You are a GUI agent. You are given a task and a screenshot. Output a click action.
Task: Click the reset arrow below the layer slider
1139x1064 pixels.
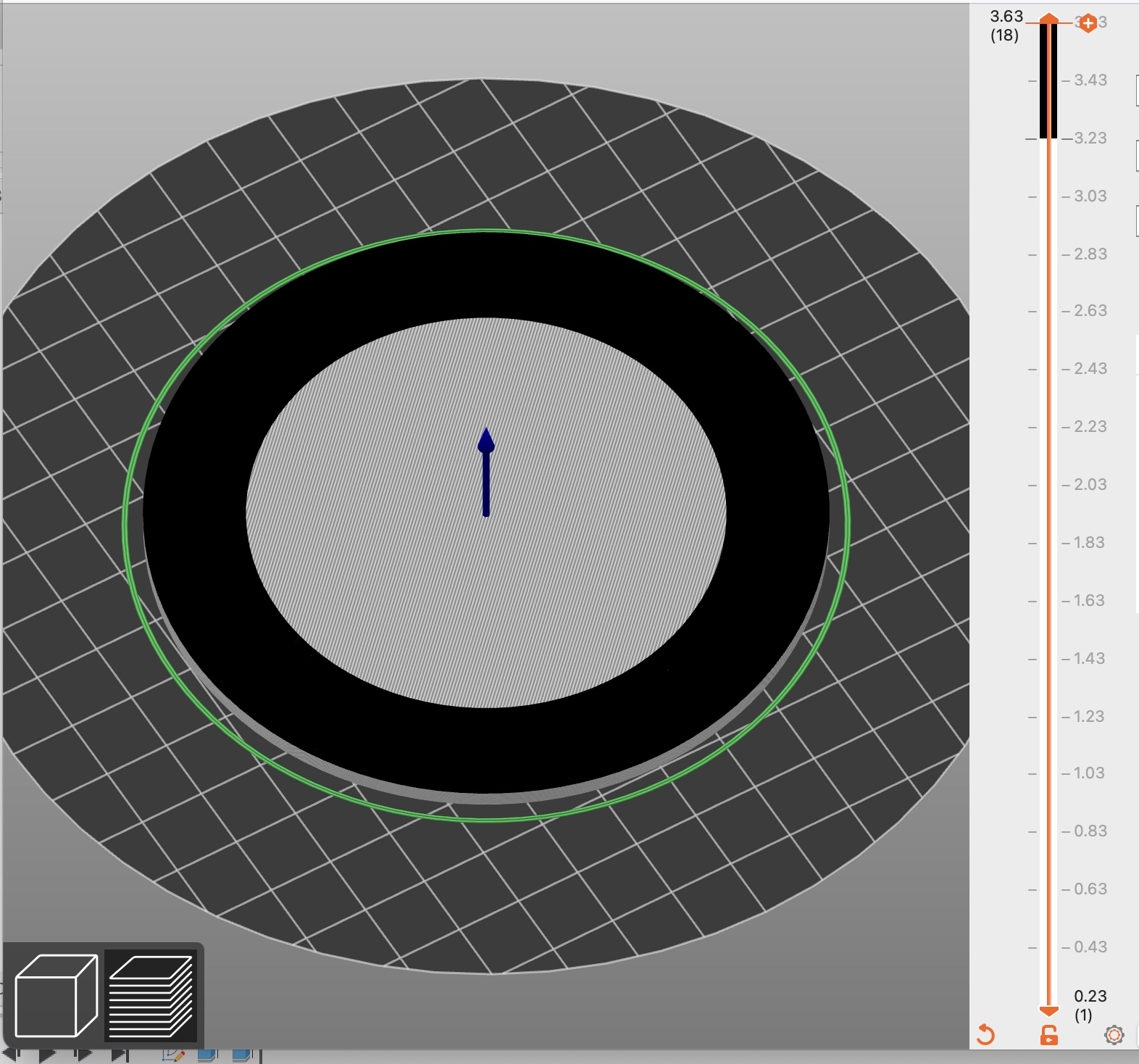pos(985,1034)
